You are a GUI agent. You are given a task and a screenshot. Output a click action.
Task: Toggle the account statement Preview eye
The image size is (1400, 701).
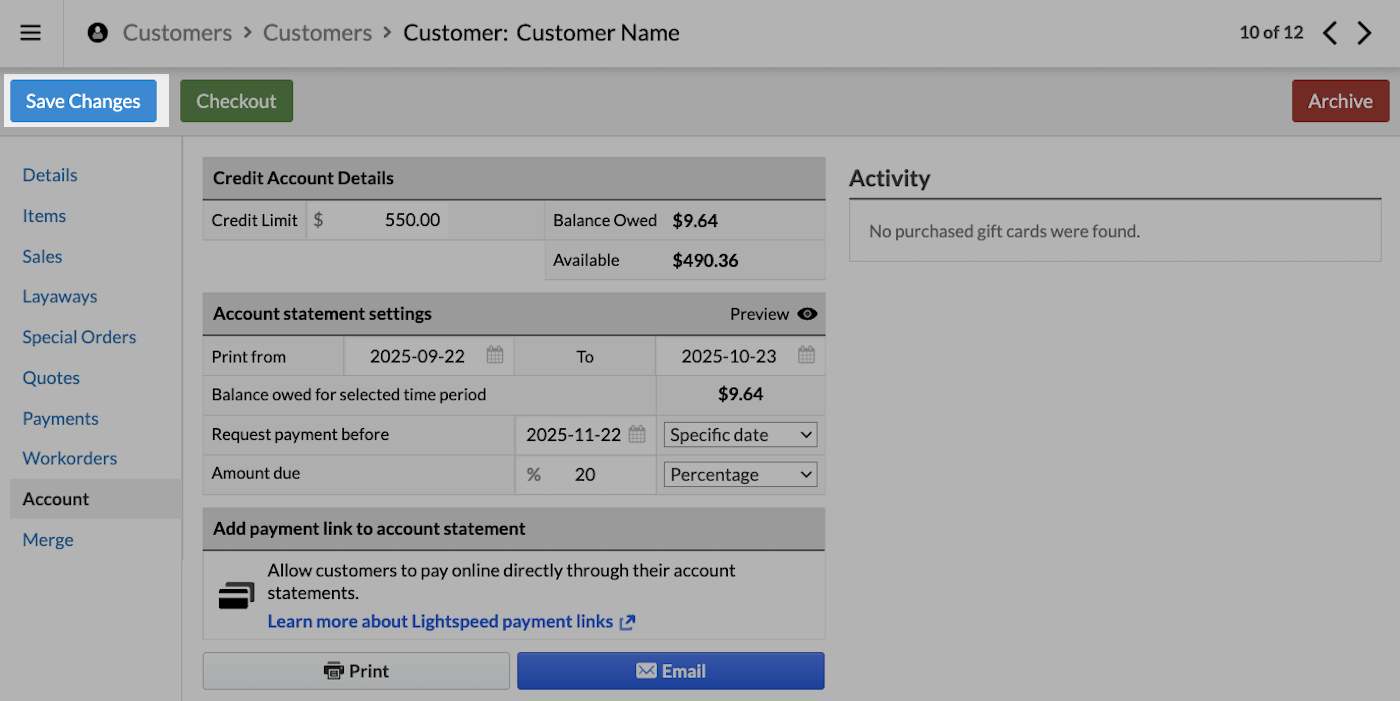point(806,313)
